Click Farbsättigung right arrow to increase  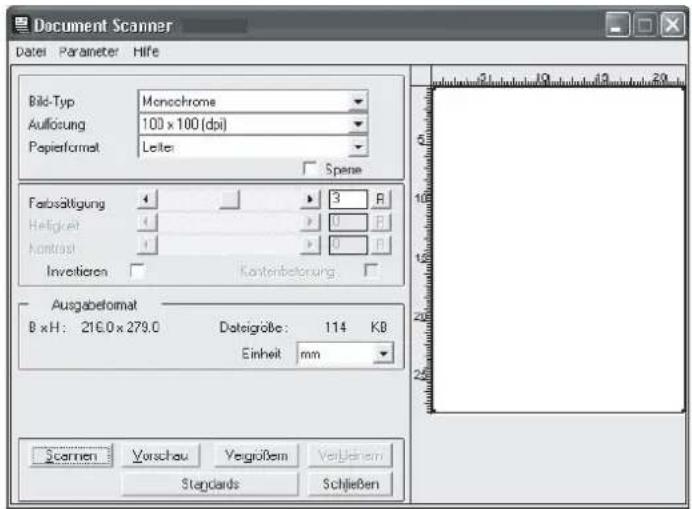tap(310, 199)
